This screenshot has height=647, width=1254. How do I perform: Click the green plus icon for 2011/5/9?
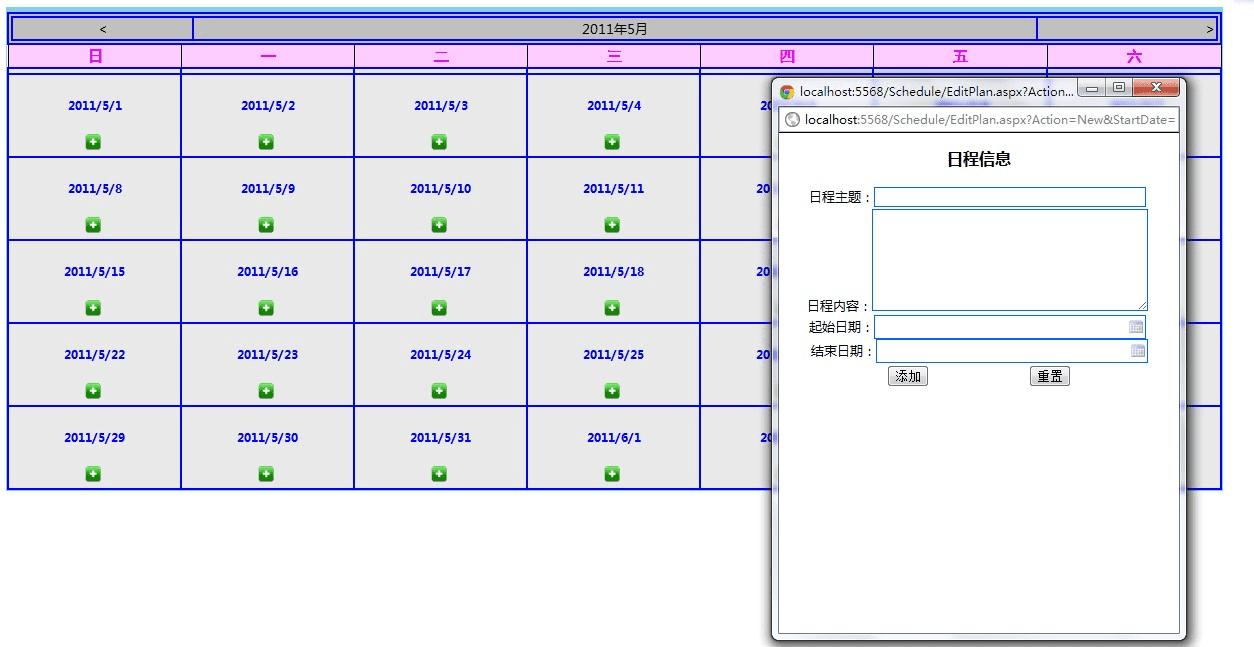(x=266, y=225)
